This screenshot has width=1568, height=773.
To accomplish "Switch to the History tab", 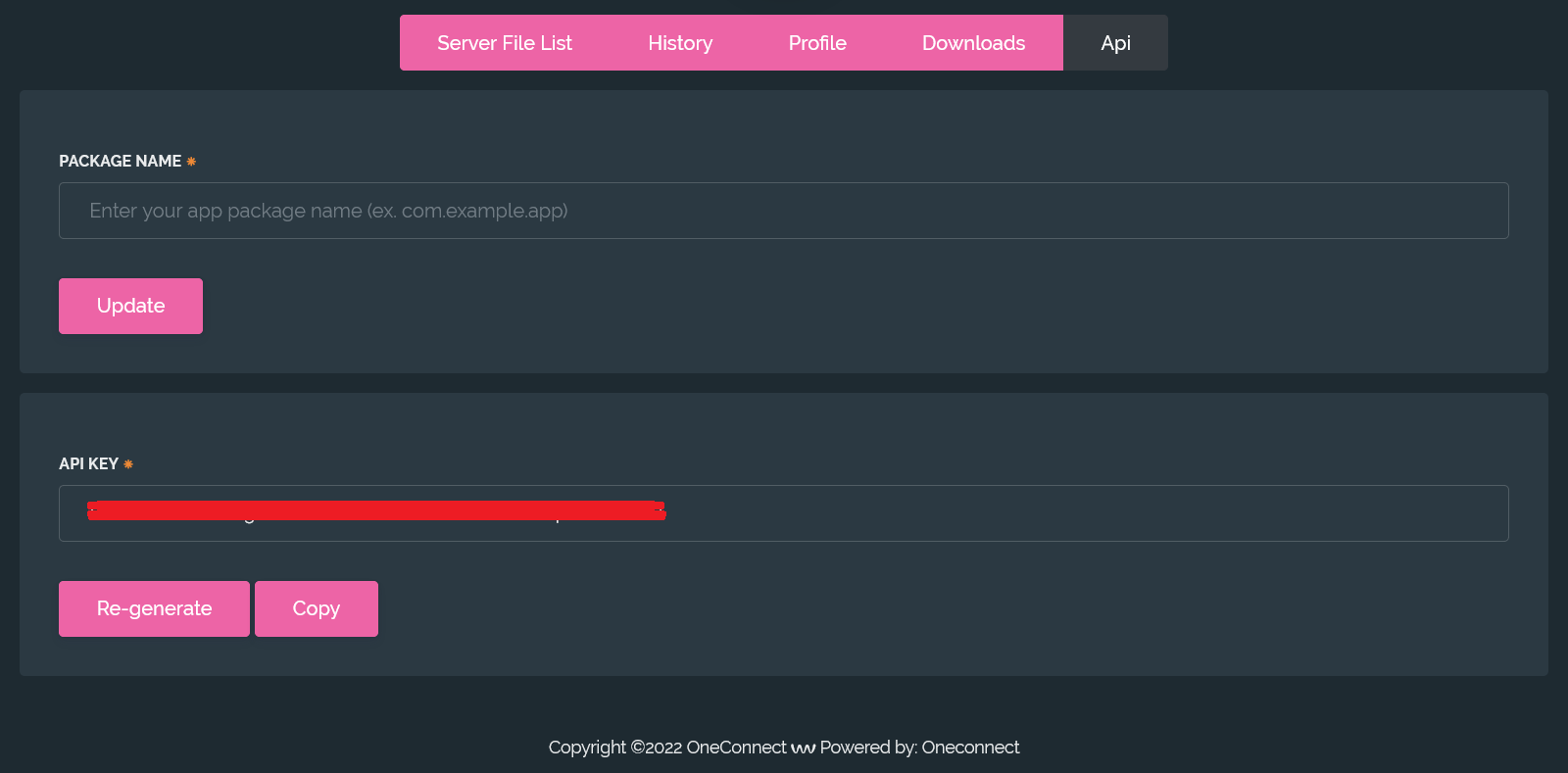I will [x=680, y=43].
